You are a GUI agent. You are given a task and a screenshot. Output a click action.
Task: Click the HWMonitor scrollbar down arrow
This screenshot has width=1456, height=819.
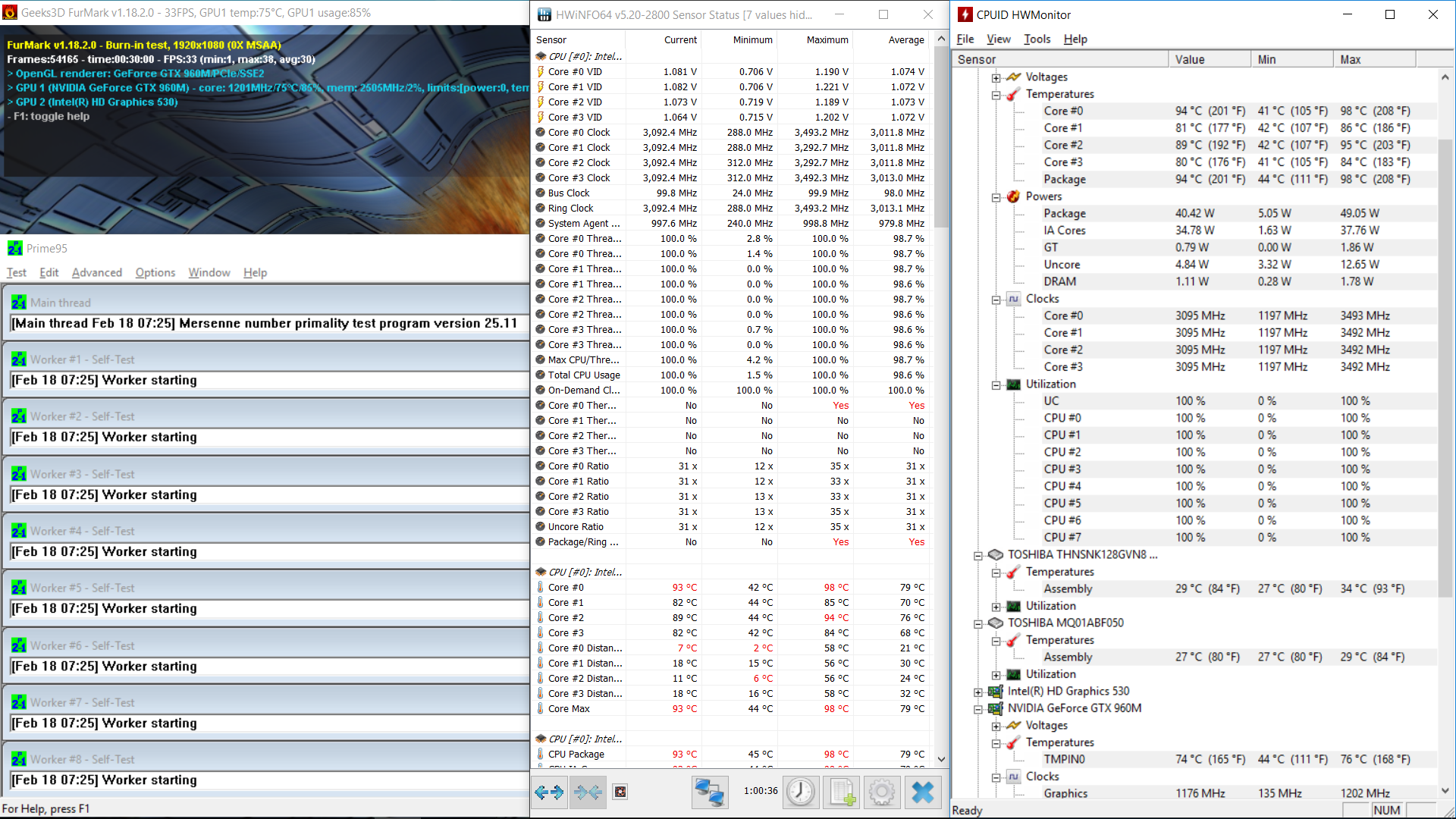[1445, 790]
